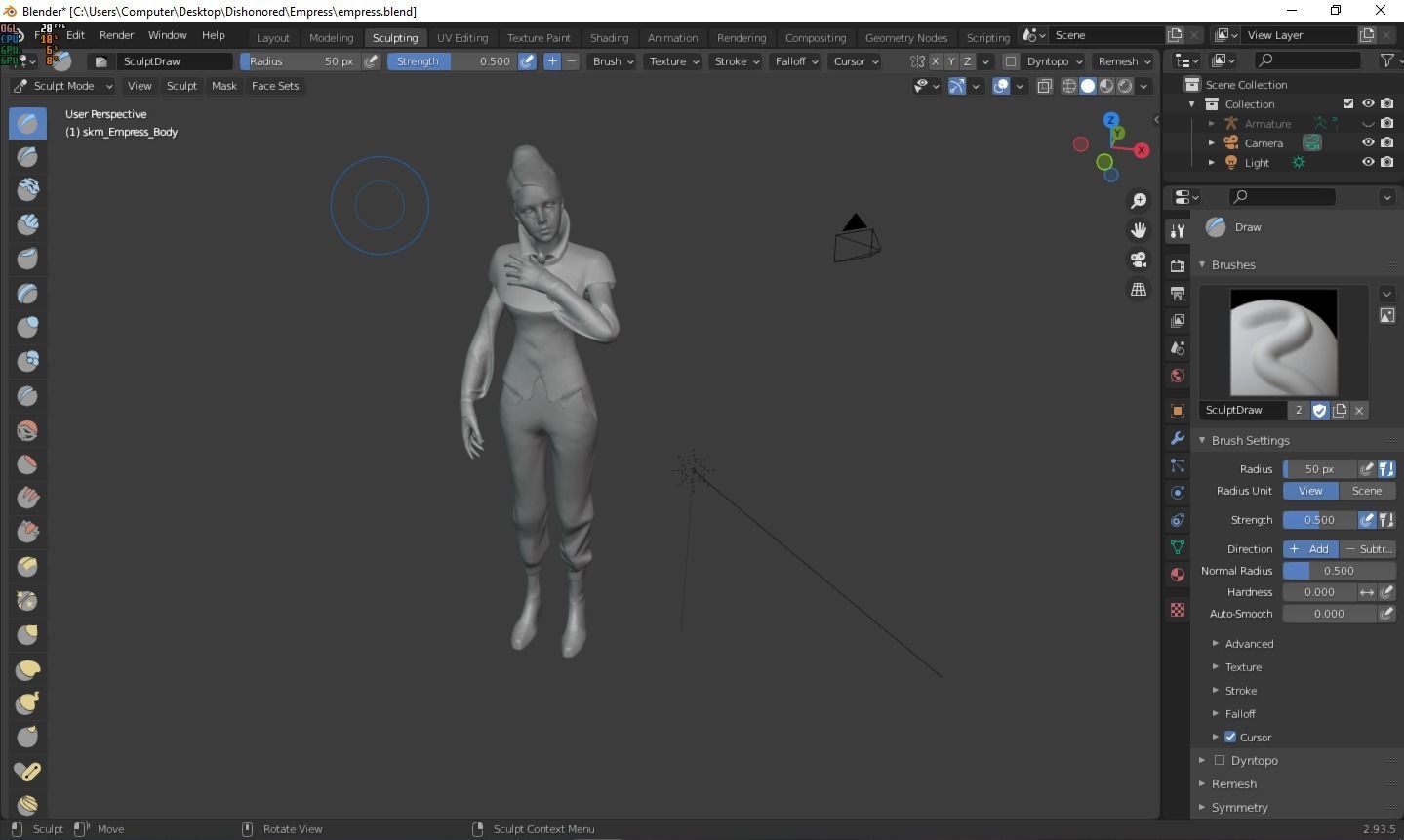The image size is (1404, 840).
Task: Expand the Armature tree item
Action: [1212, 124]
